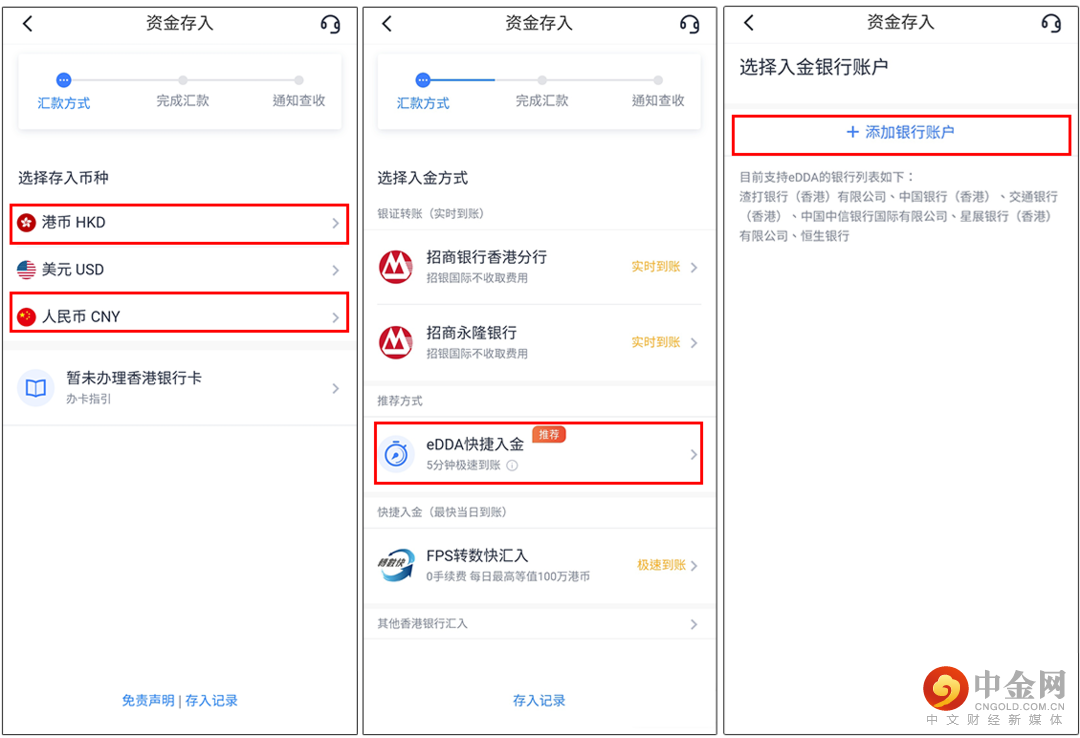Expand 其他香港银行汇入 chevron
The height and width of the screenshot is (738, 1080).
pos(694,624)
